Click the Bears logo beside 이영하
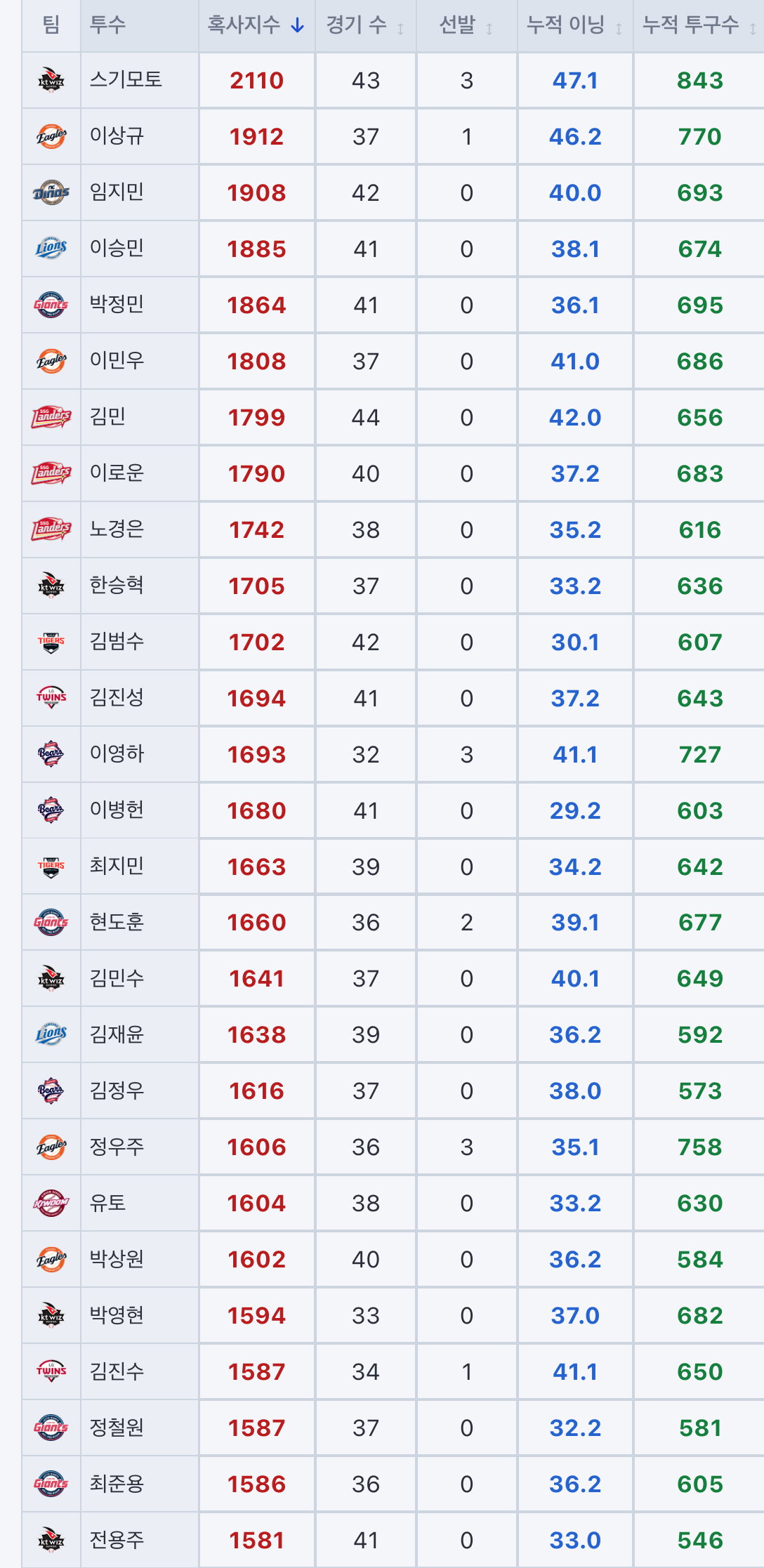 (51, 754)
